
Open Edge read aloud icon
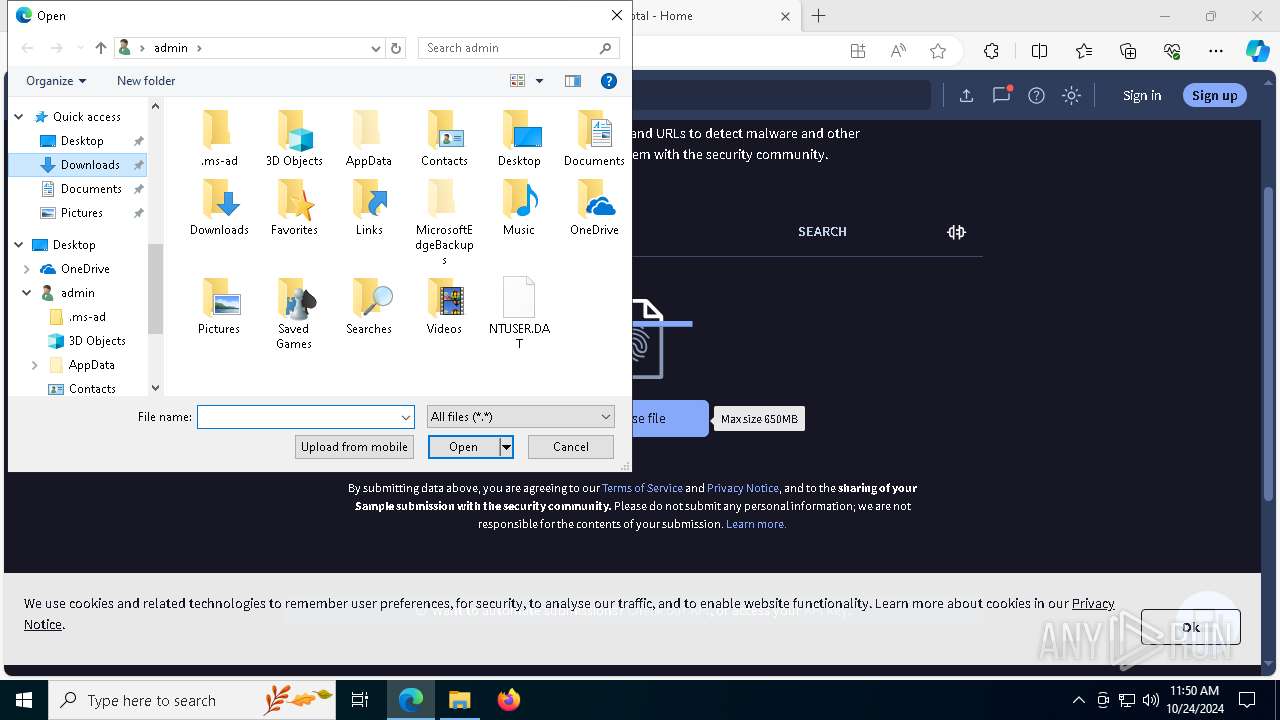point(898,51)
